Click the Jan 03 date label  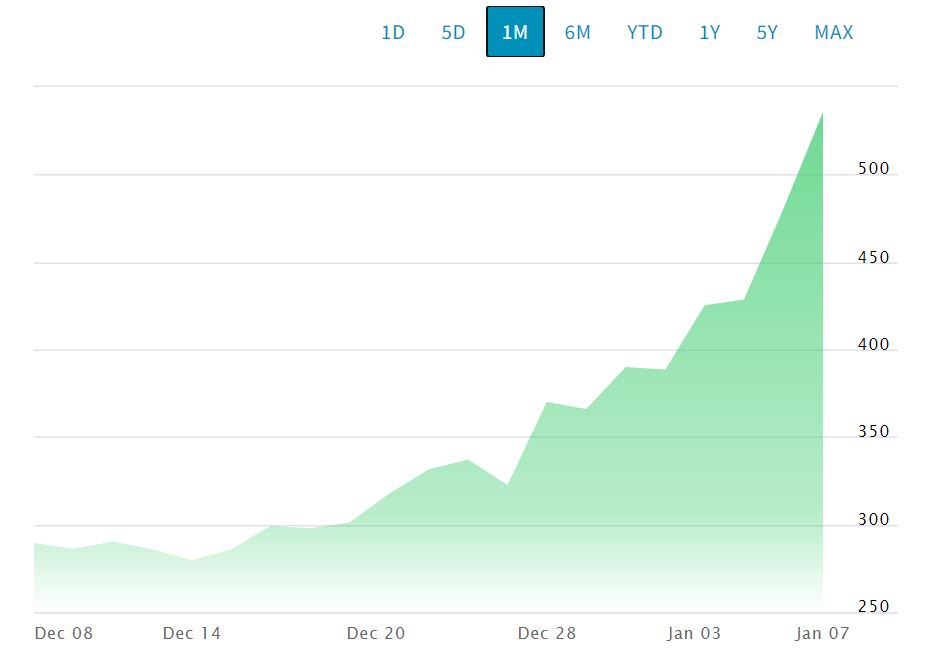(694, 633)
